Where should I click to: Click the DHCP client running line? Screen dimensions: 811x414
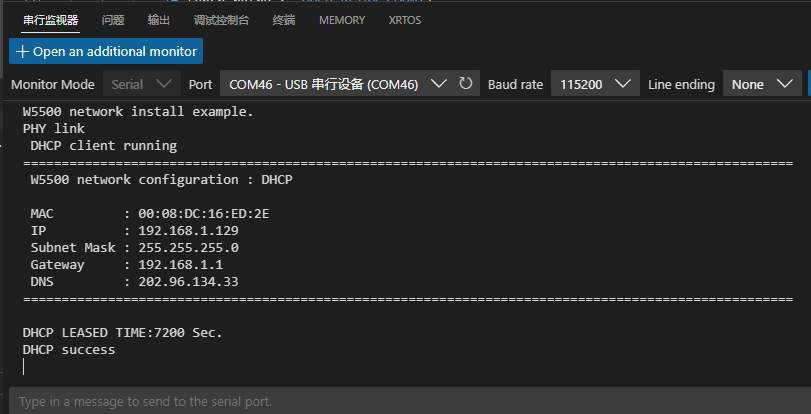point(103,145)
